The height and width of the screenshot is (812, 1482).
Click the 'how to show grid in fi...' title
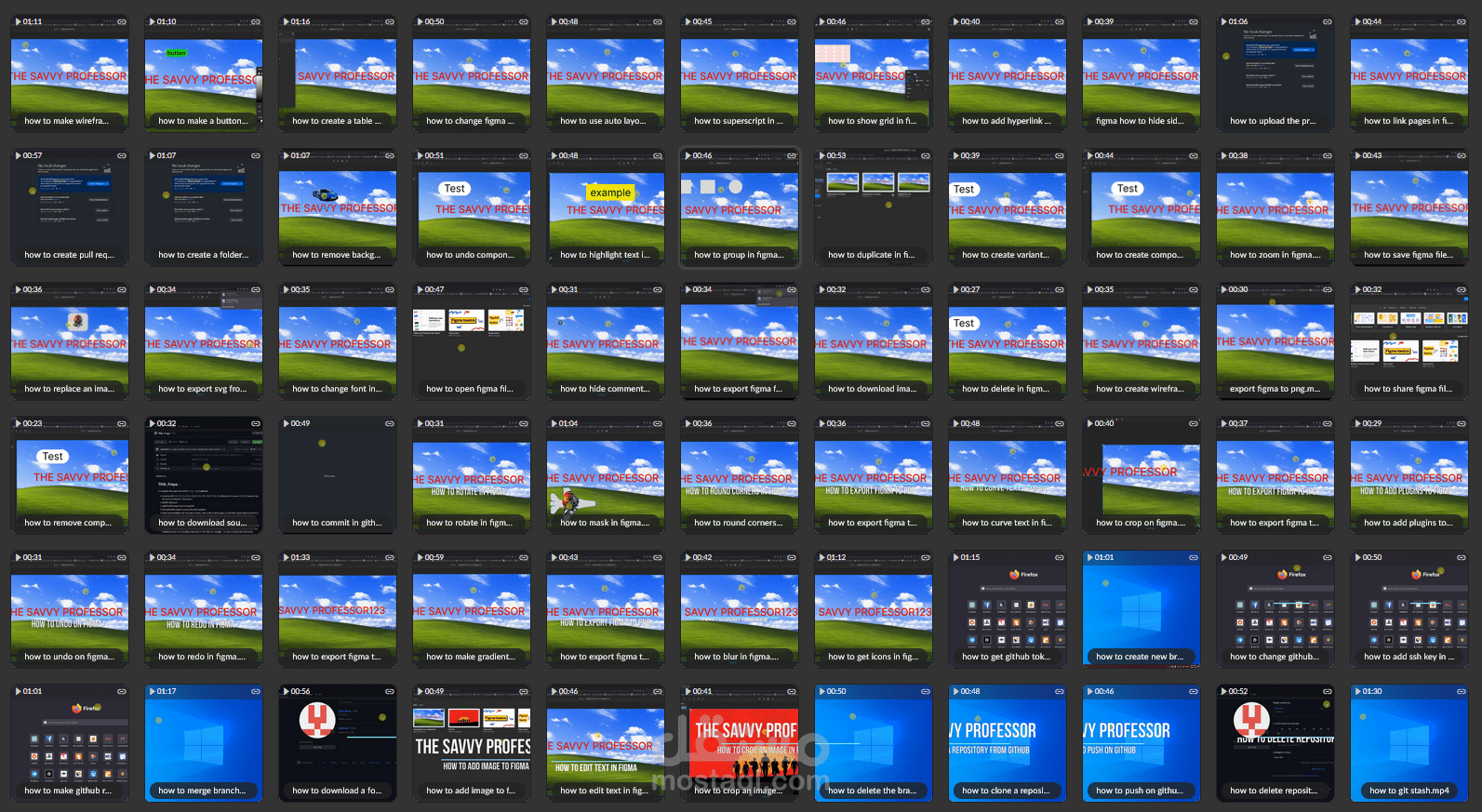[x=873, y=121]
